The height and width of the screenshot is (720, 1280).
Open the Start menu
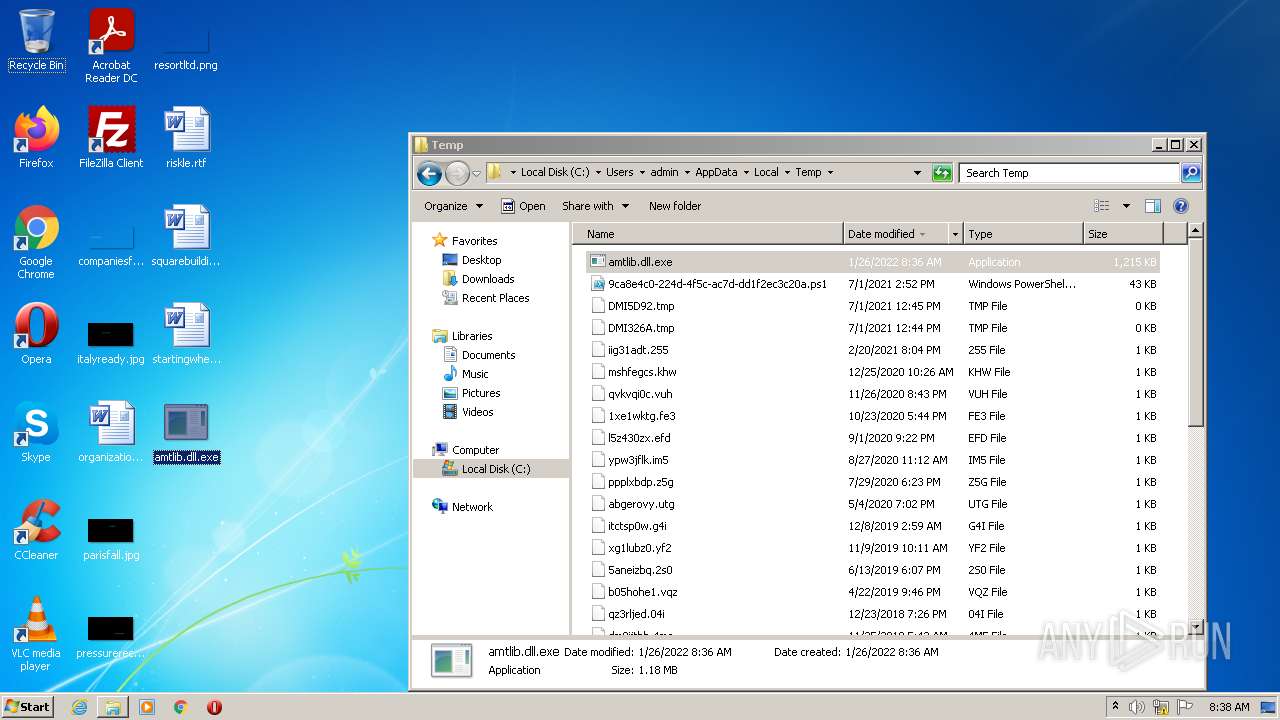point(27,707)
